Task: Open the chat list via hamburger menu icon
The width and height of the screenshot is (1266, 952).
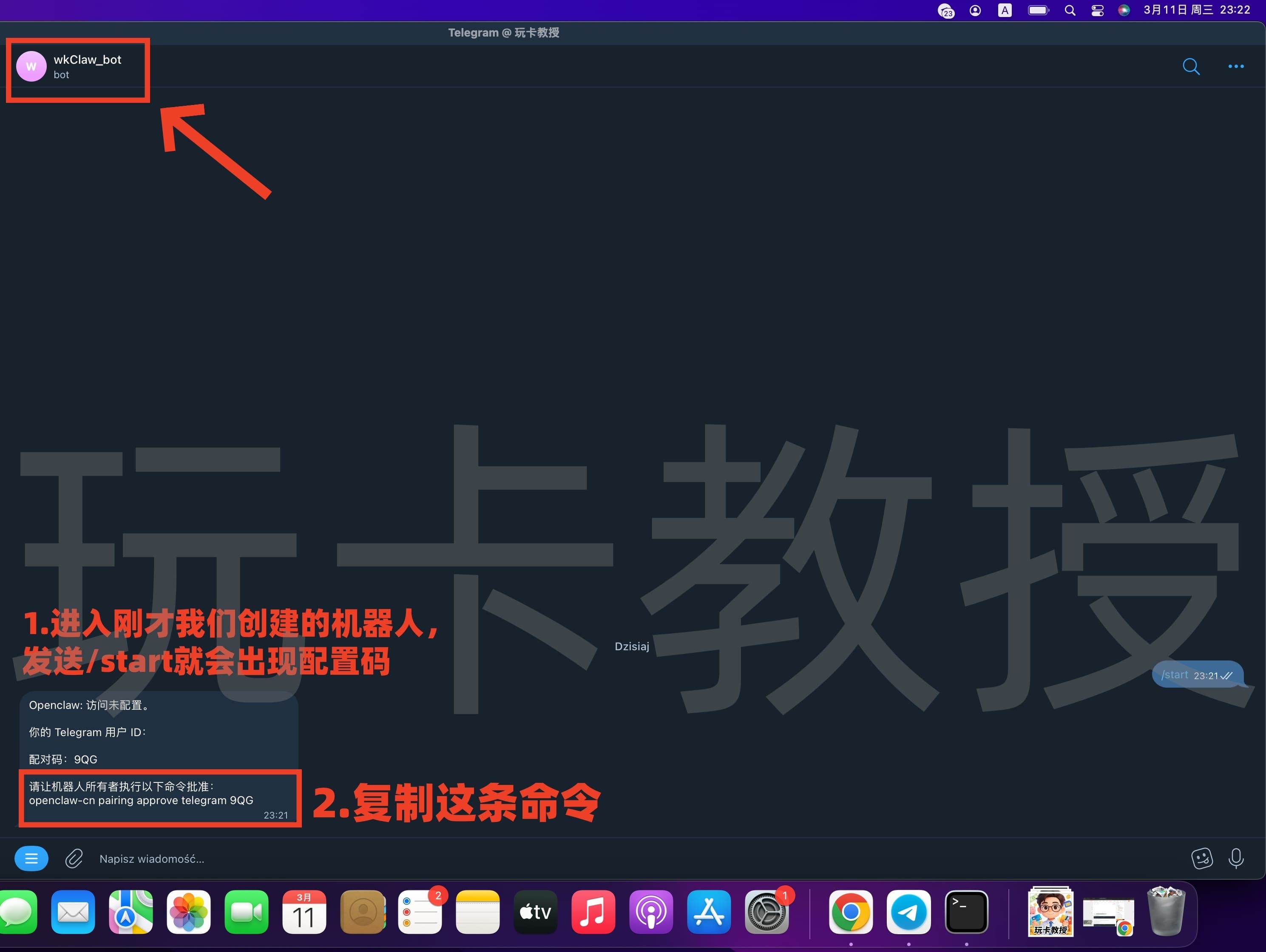Action: coord(31,858)
